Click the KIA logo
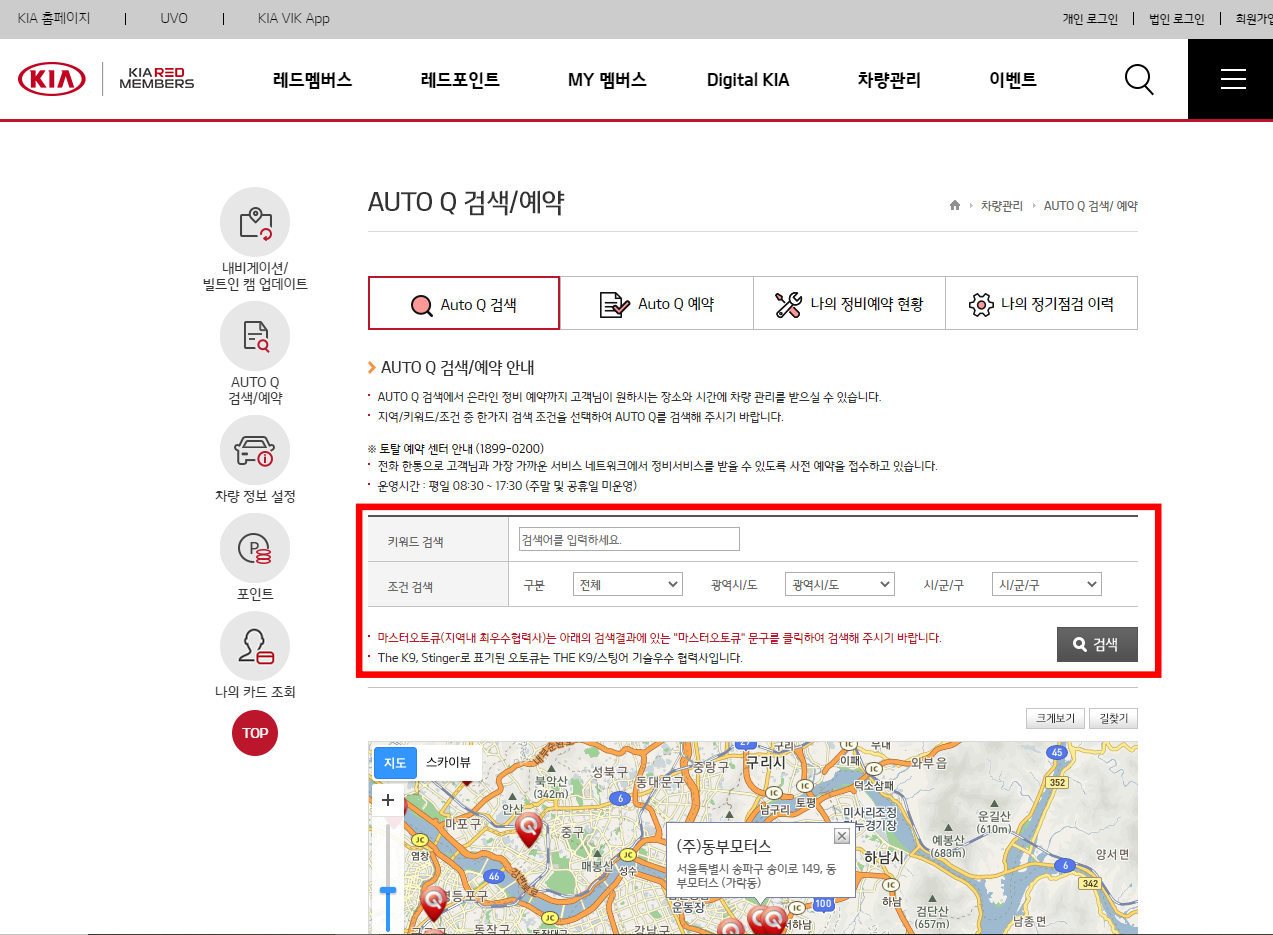Image resolution: width=1273 pixels, height=935 pixels. click(52, 79)
